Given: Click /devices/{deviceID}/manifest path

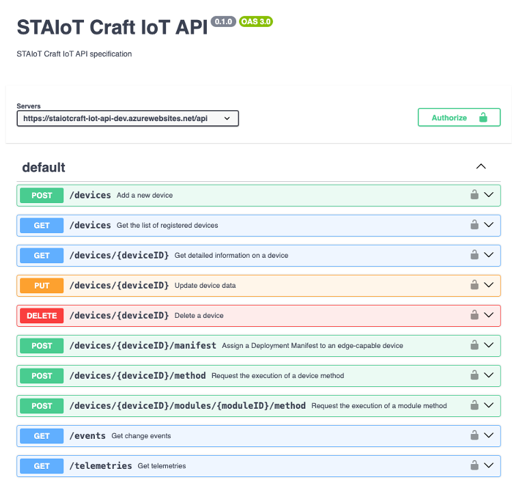Looking at the screenshot, I should point(143,345).
